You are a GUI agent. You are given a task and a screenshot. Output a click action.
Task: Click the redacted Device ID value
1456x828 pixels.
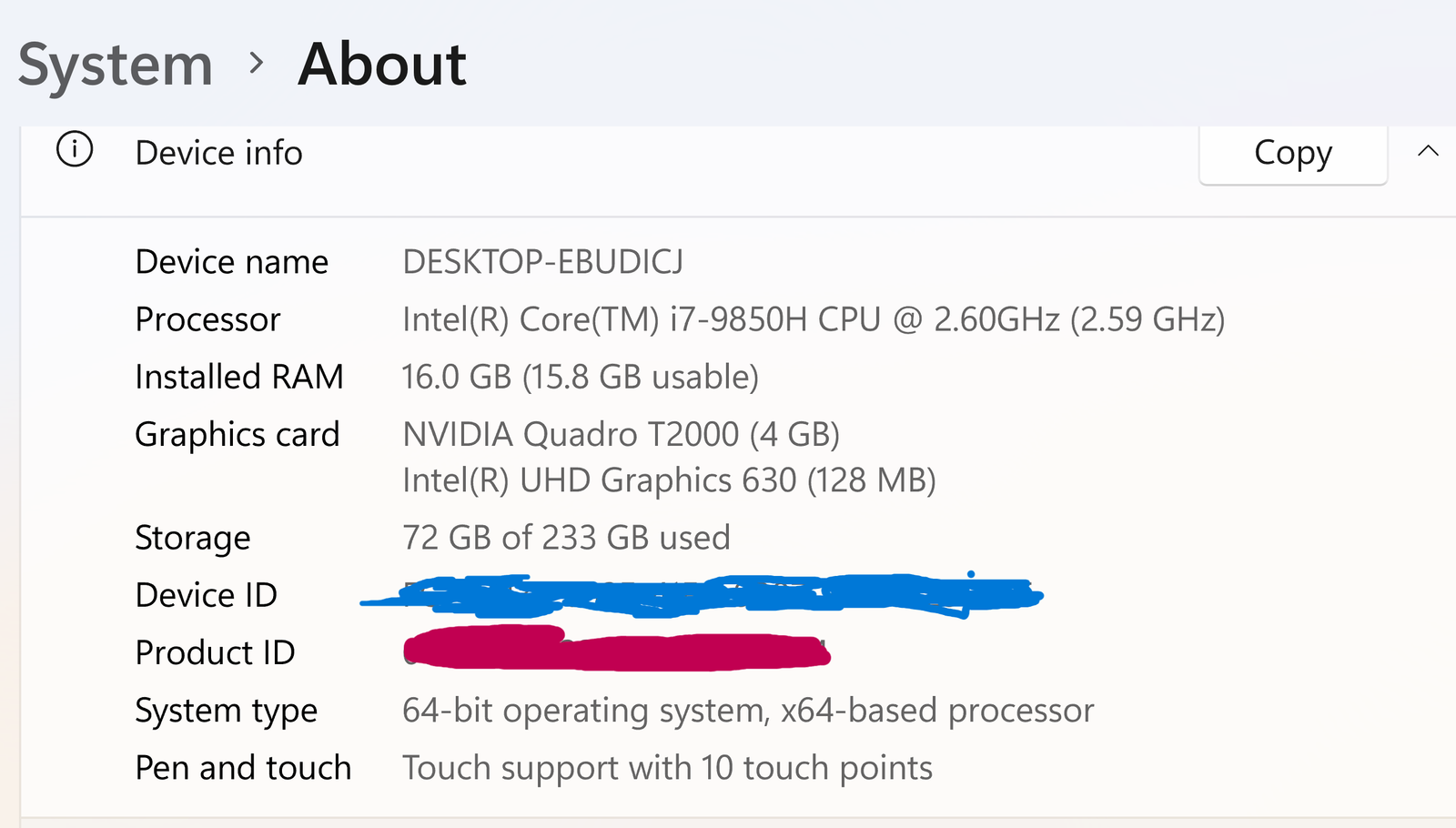(x=701, y=594)
